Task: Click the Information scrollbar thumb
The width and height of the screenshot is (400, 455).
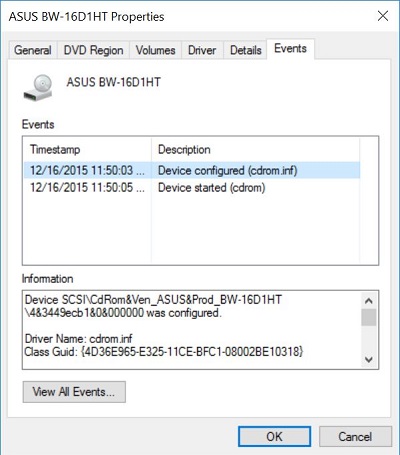Action: [369, 317]
